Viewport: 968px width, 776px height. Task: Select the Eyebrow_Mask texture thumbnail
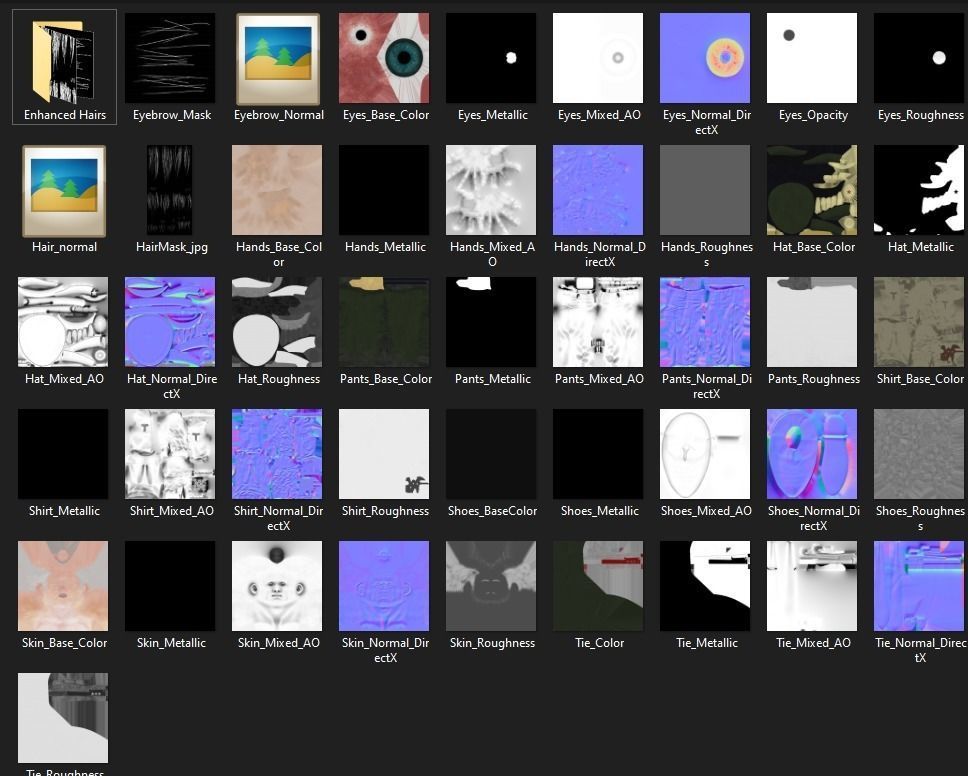pyautogui.click(x=170, y=58)
